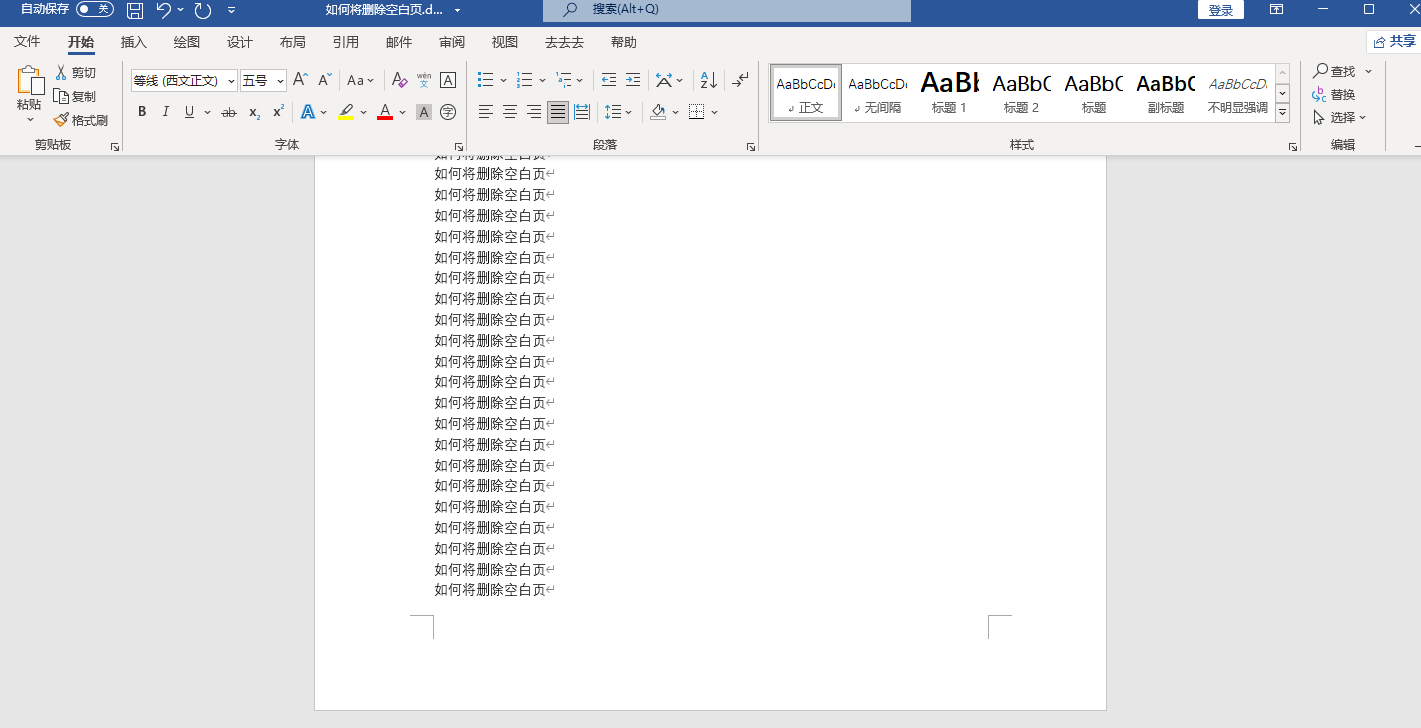The image size is (1421, 728).
Task: Switch to the Review (审阅) tab
Action: [x=452, y=42]
